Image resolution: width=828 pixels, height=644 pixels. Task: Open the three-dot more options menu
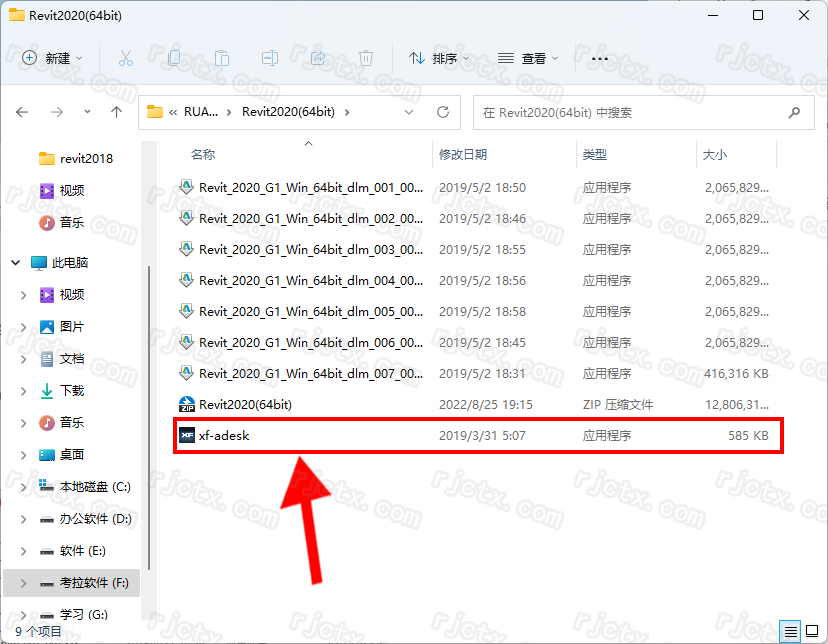[600, 59]
